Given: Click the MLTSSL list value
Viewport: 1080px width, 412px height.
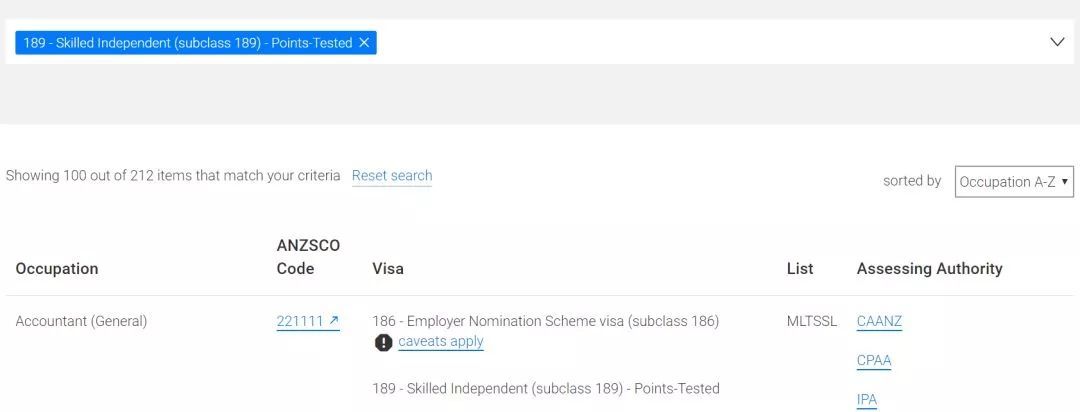Looking at the screenshot, I should pos(812,321).
